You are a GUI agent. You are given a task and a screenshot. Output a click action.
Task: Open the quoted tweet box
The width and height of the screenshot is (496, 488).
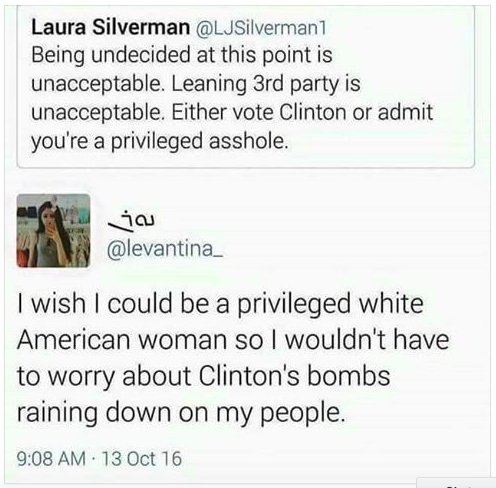pos(246,86)
